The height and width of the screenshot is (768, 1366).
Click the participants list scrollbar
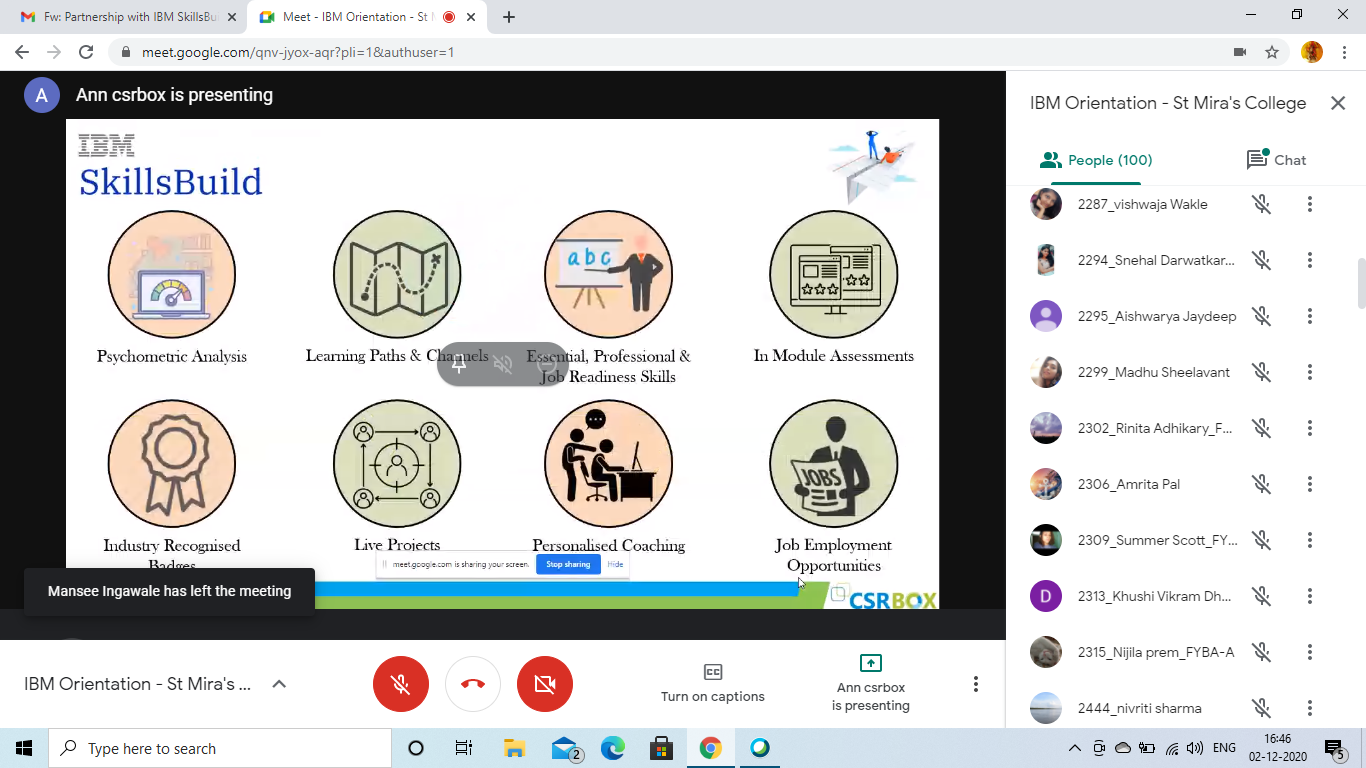(1360, 284)
